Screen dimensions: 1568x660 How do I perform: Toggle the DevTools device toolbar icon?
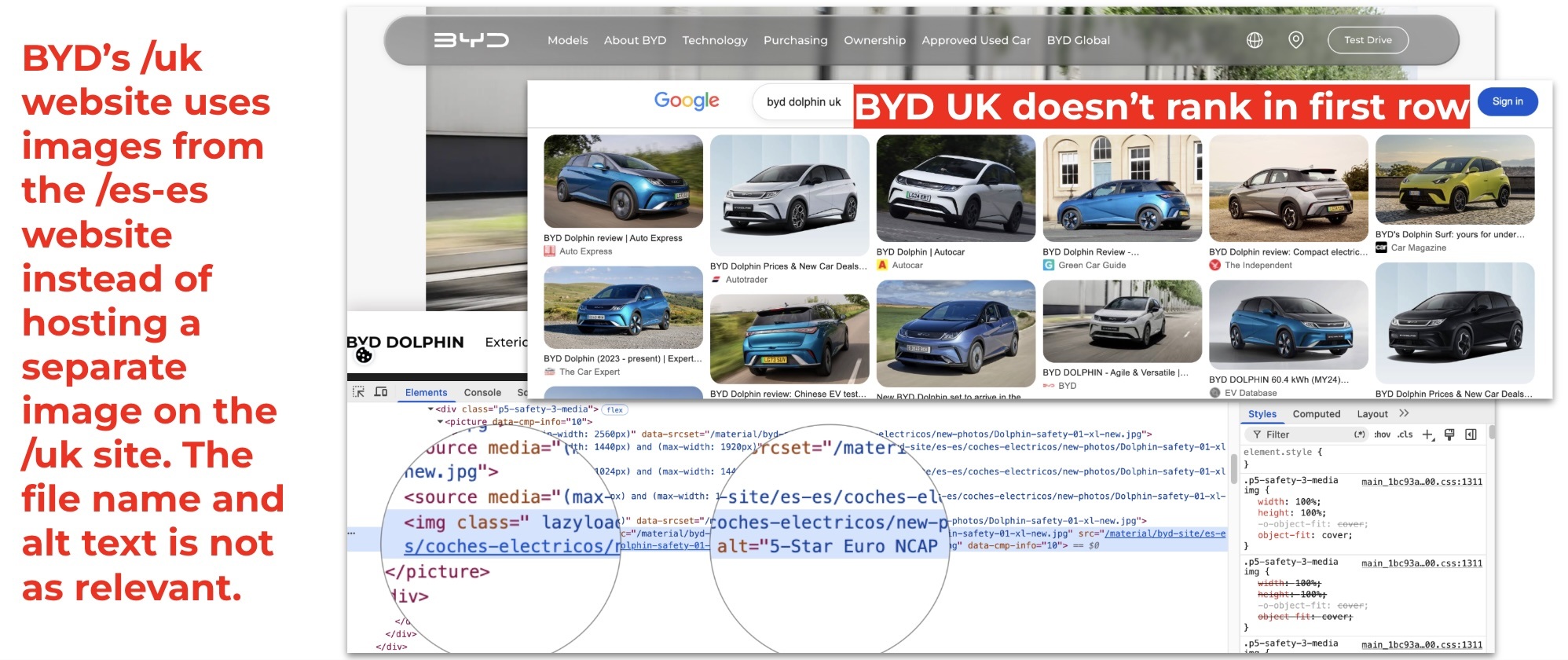pos(381,392)
